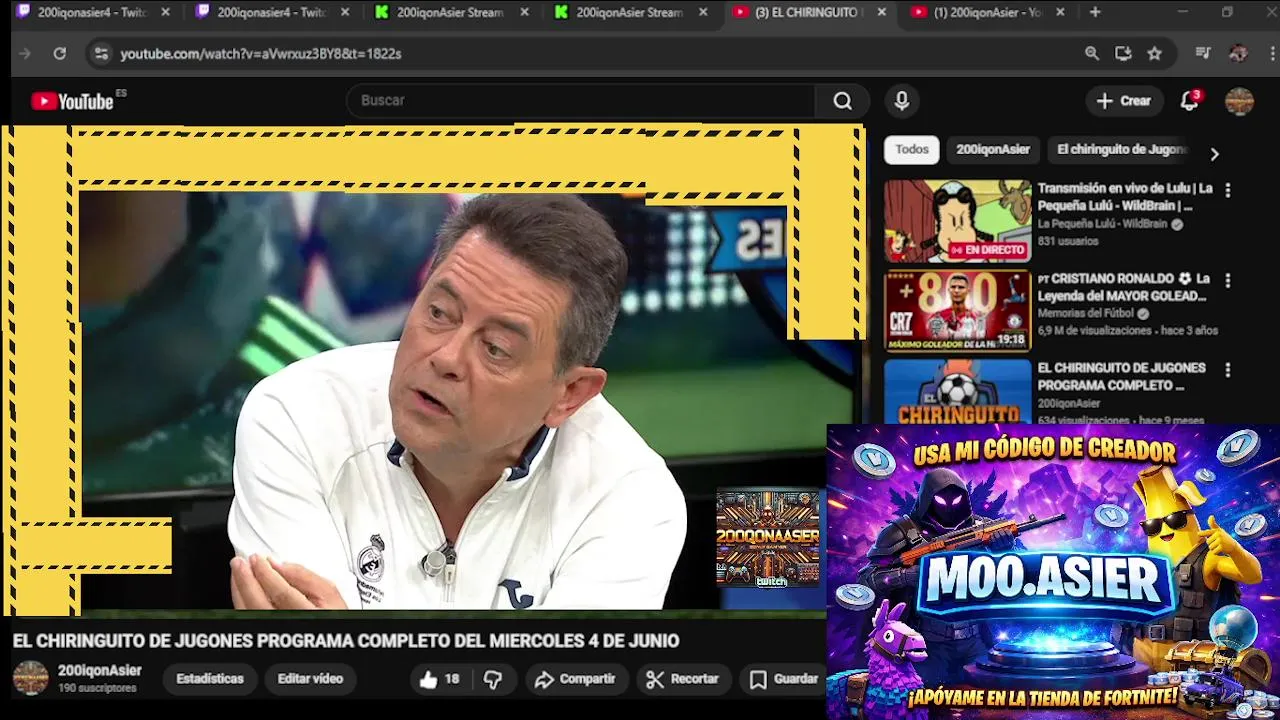Open the zoom magnifier in address bar
This screenshot has height=720, width=1280.
pos(1092,54)
